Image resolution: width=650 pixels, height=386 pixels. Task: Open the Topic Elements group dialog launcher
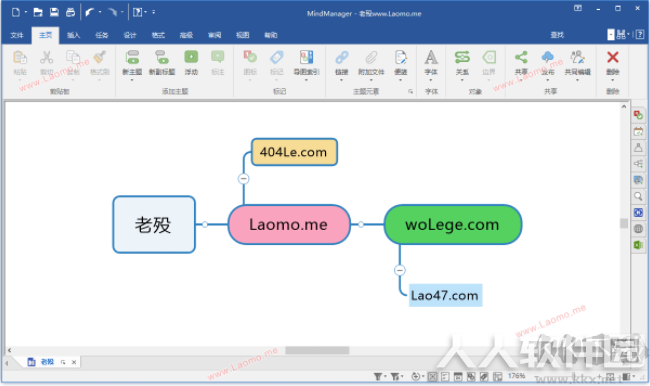(x=410, y=91)
